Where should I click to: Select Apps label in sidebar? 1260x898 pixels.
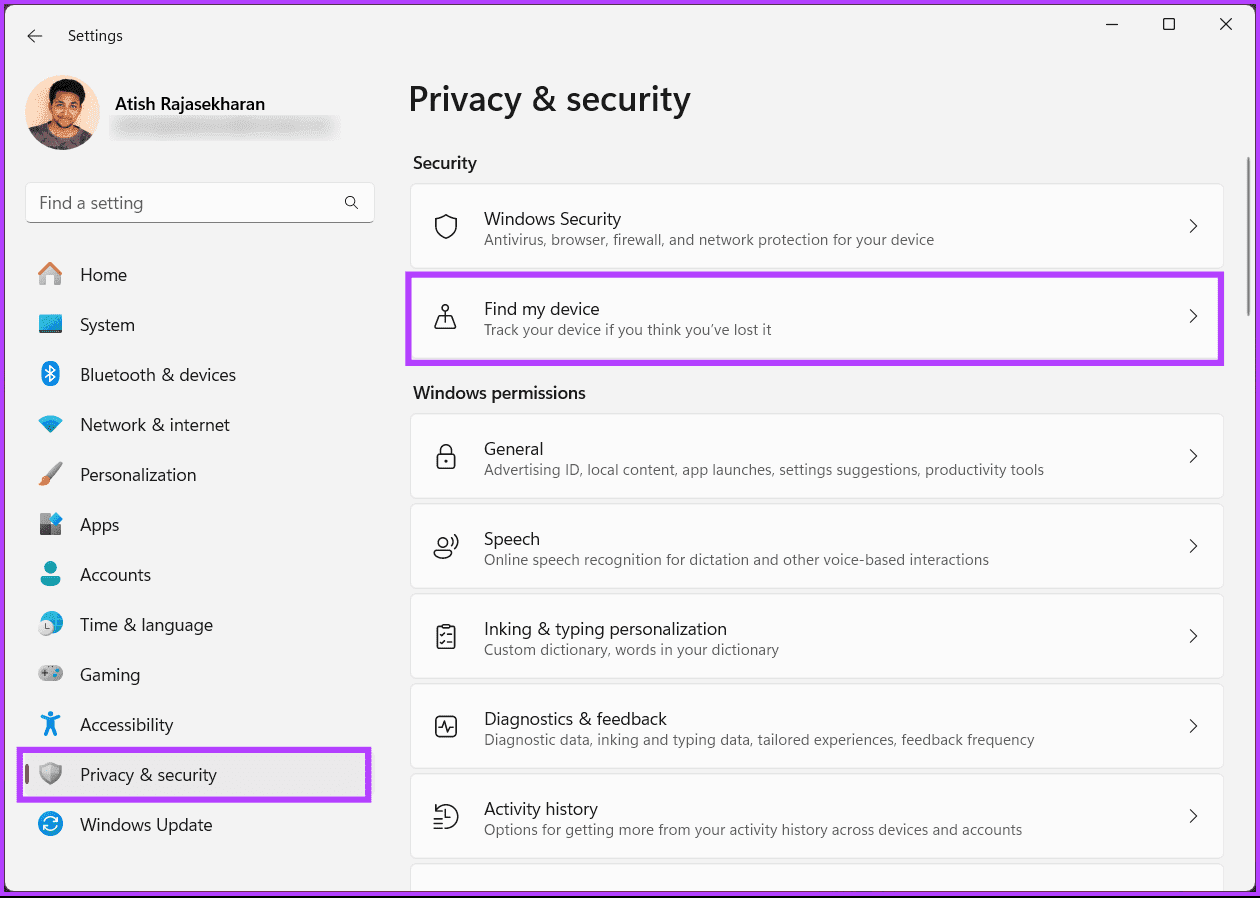tap(99, 525)
